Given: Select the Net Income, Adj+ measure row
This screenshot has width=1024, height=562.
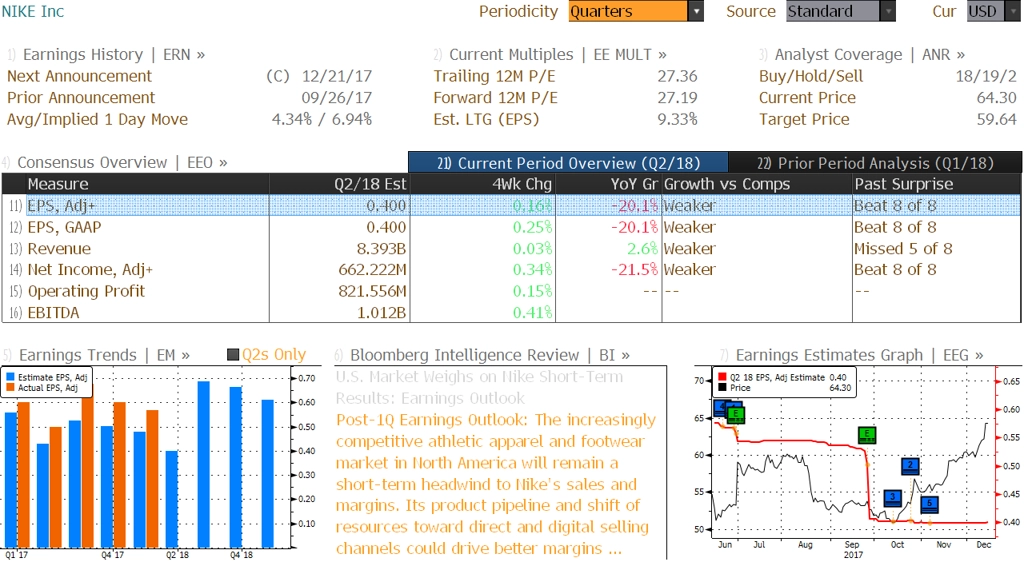Looking at the screenshot, I should click(511, 270).
